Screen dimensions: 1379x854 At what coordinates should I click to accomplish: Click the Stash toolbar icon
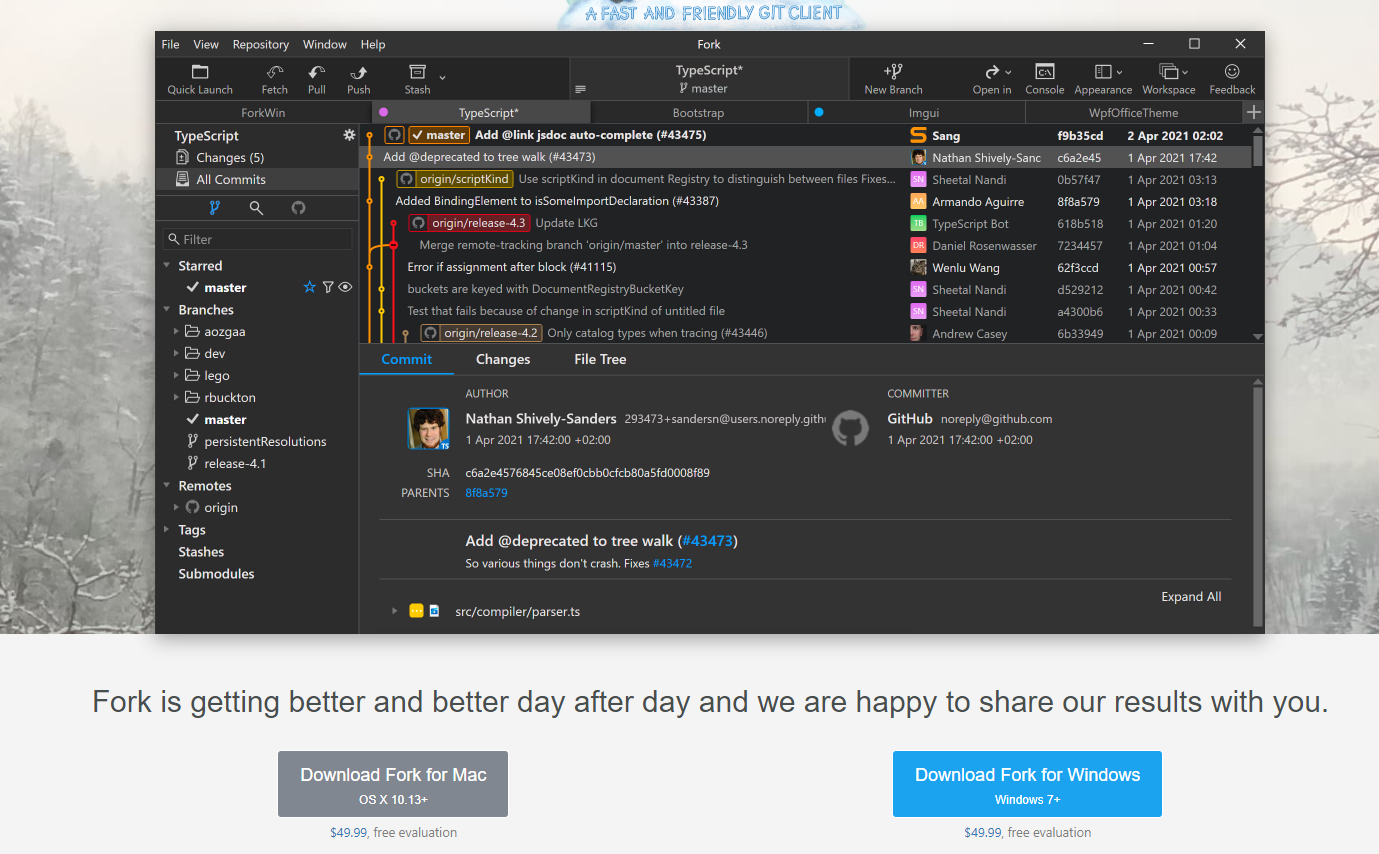[417, 72]
